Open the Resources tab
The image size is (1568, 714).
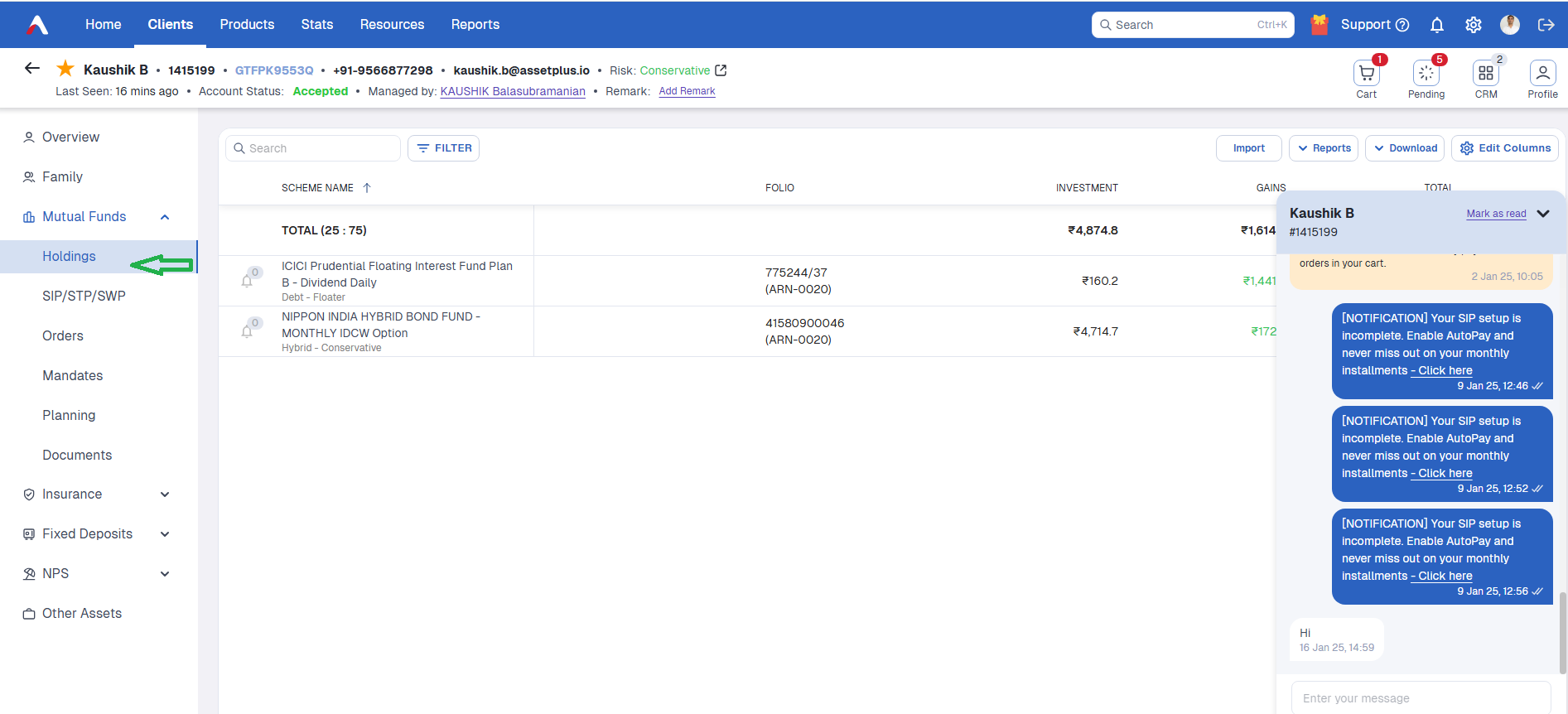(x=392, y=25)
